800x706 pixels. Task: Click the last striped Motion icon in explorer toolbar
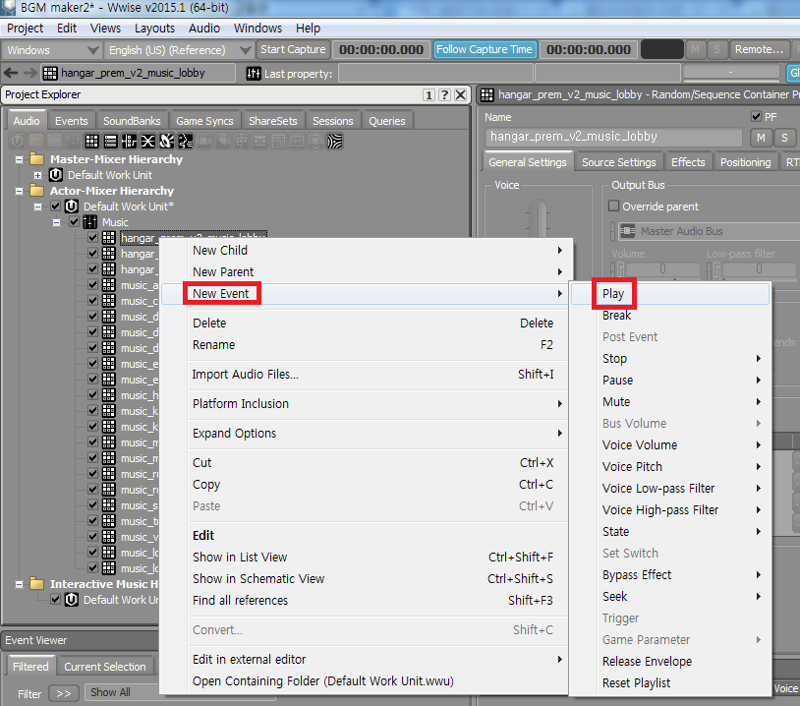coord(335,141)
